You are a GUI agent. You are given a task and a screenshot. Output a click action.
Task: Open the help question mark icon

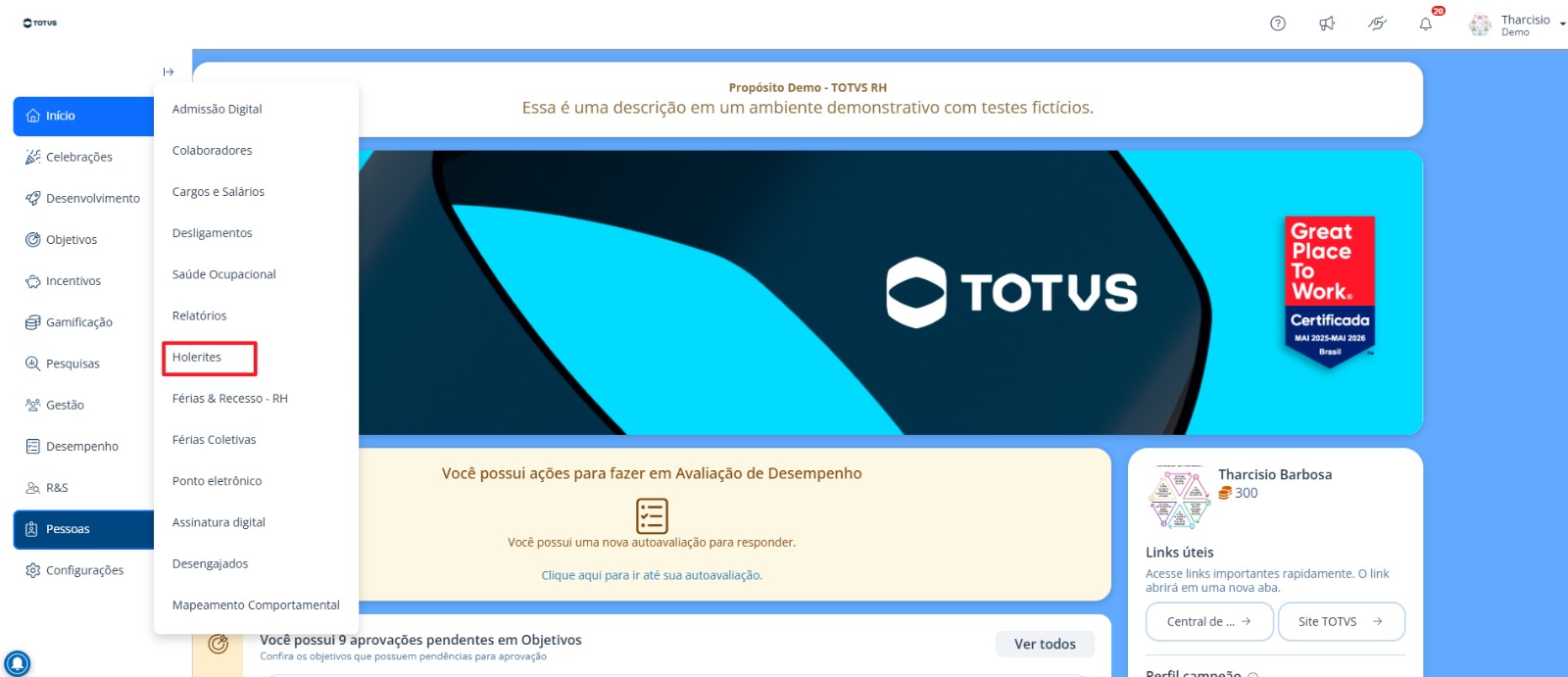point(1278,24)
